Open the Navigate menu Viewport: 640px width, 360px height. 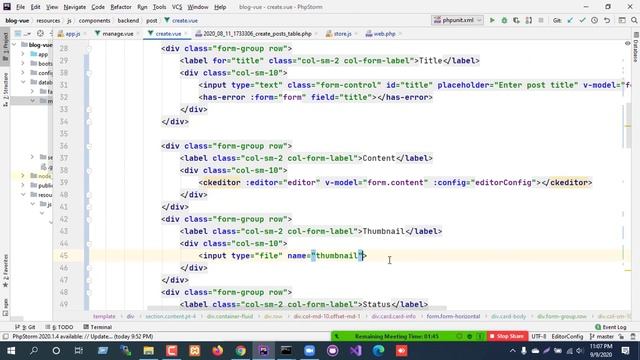click(75, 7)
